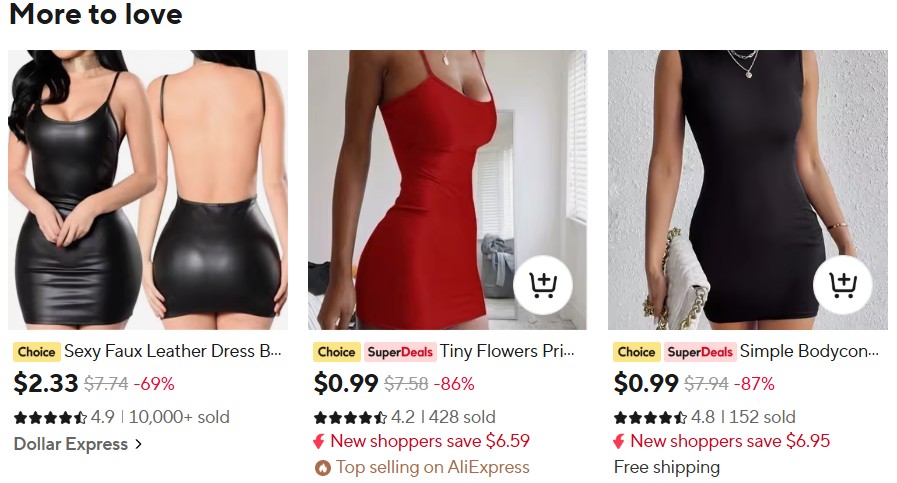897x483 pixels.
Task: Click the SuperDeals badge on Tiny Flowers dress
Action: [x=400, y=352]
